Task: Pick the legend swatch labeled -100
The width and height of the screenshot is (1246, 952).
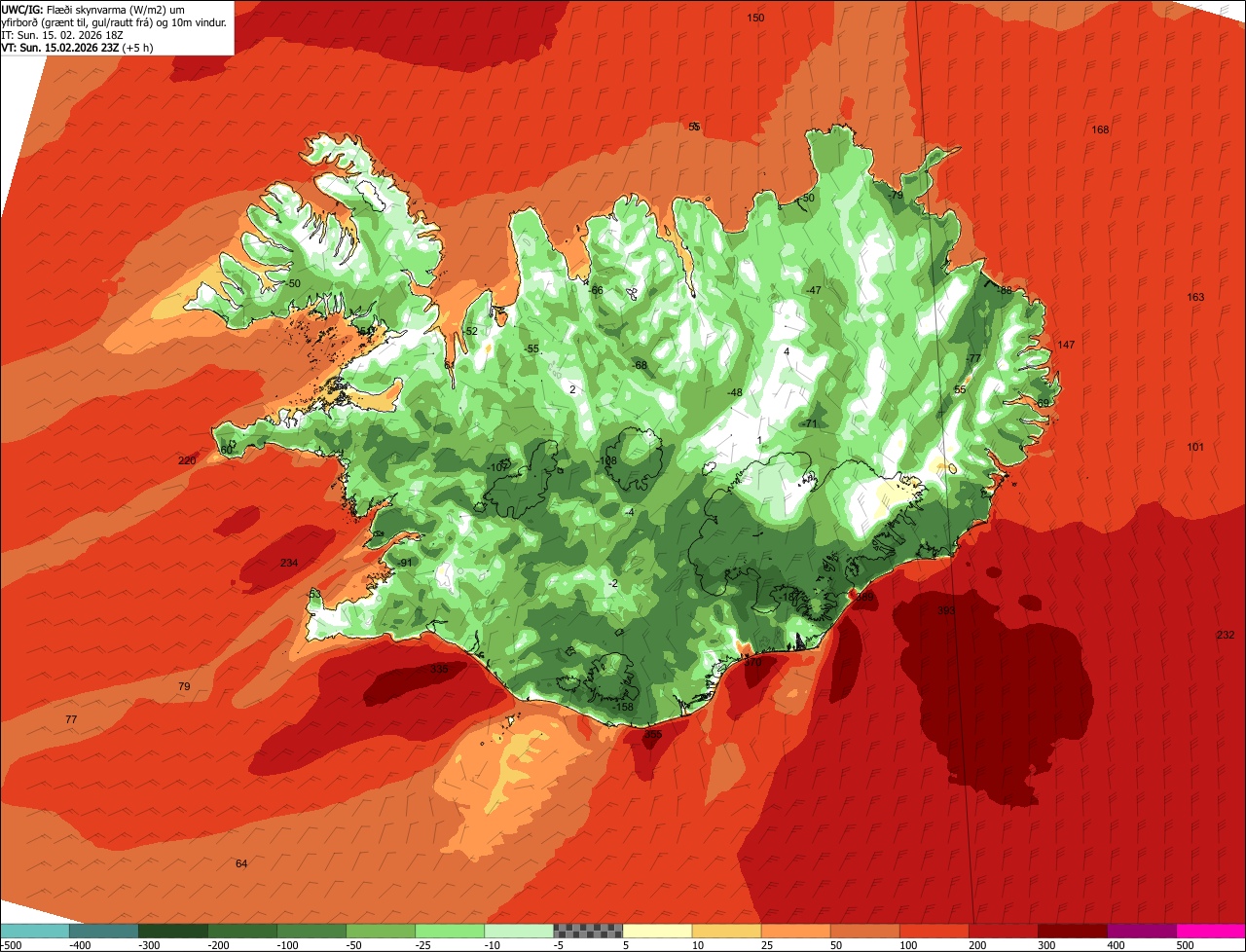Action: pos(311,930)
